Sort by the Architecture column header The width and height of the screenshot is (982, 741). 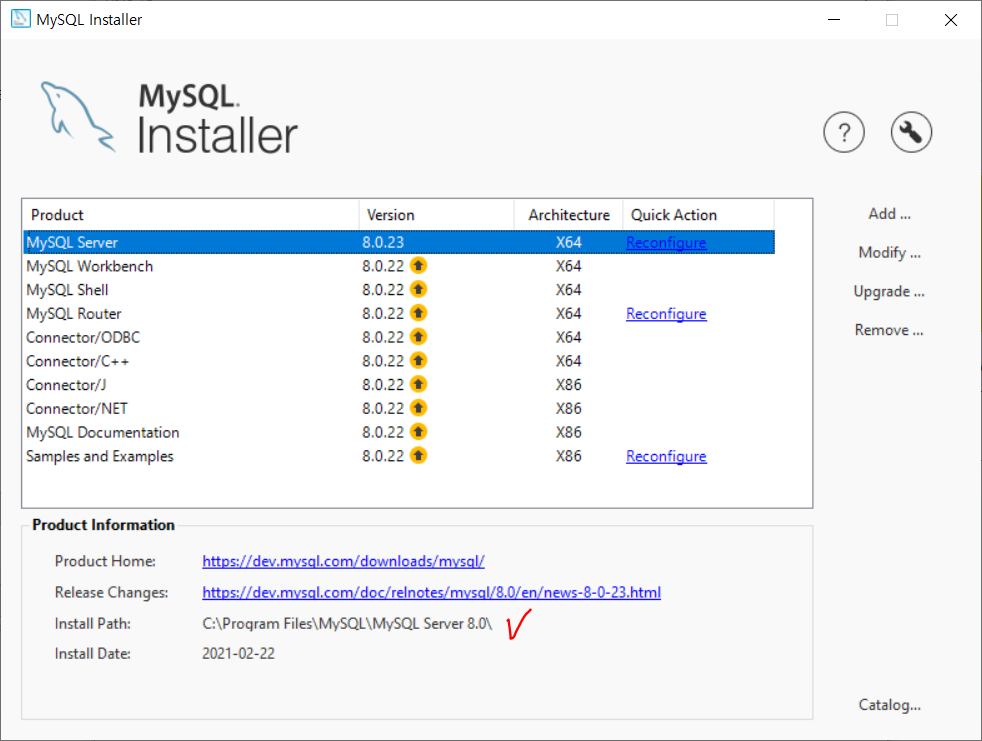tap(569, 215)
